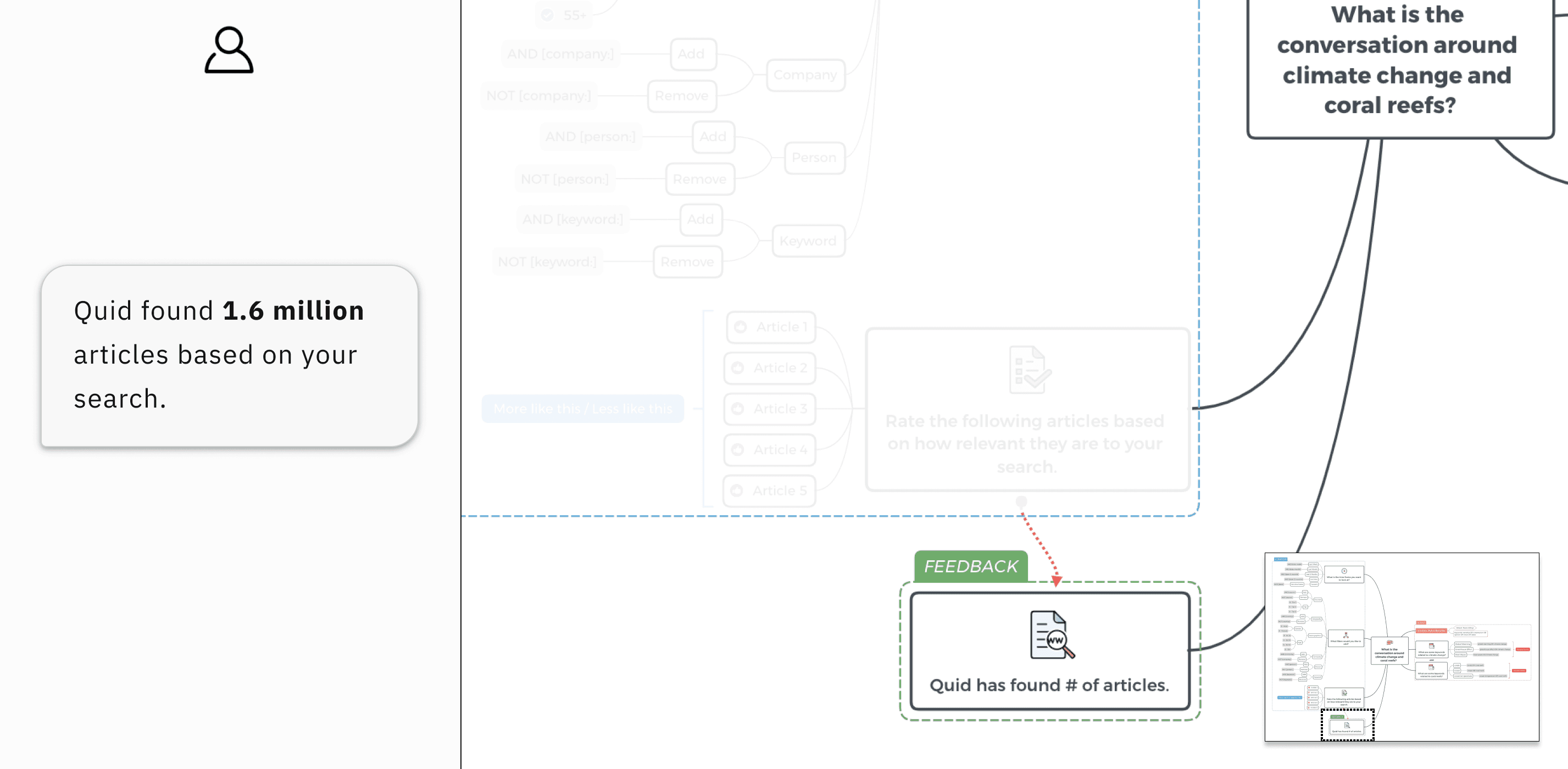
Task: Select the 'Quid has found # of articles' node
Action: [x=1050, y=651]
